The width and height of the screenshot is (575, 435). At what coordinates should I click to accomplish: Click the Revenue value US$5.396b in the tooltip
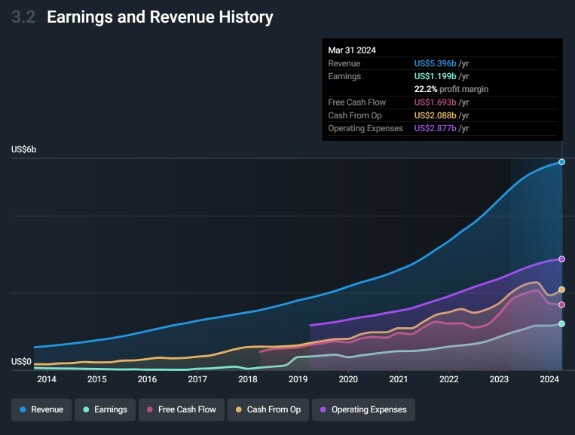435,63
